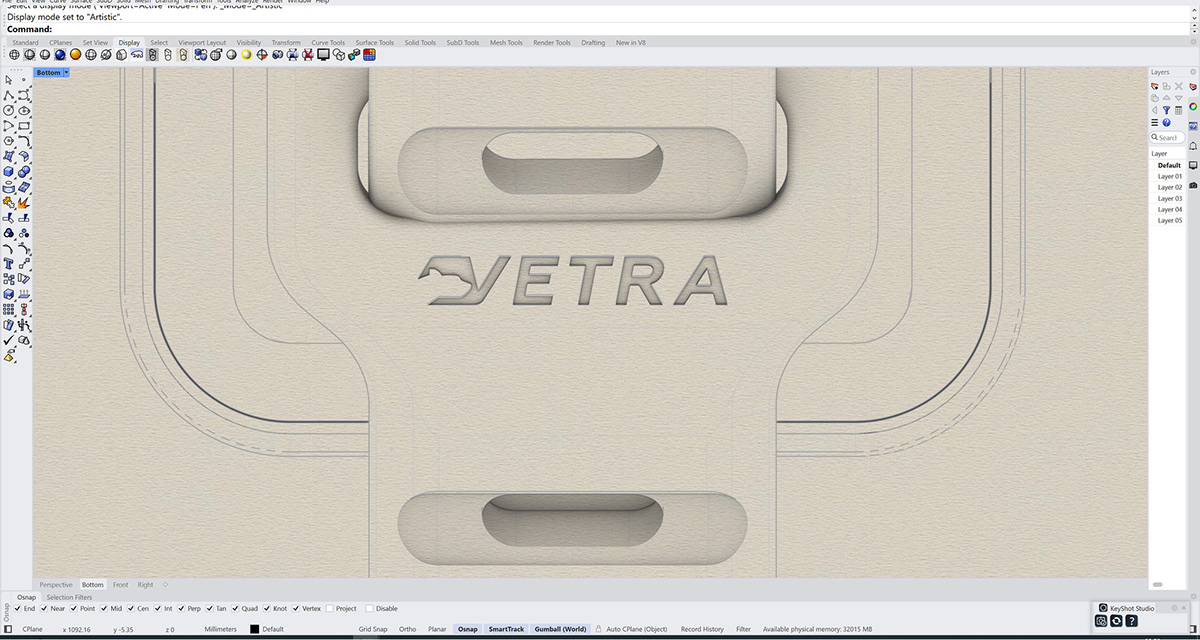Click the New Layer icon in Layers panel

point(1154,86)
